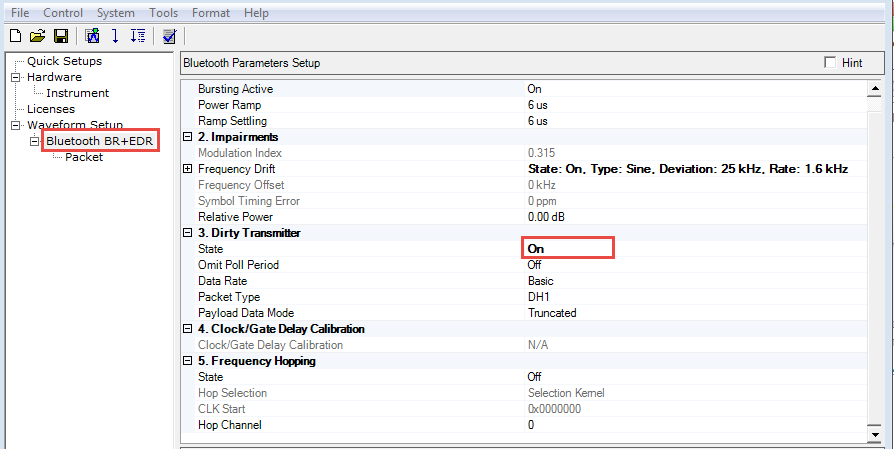Select the Hardware tree item
The image size is (894, 449).
[x=54, y=77]
